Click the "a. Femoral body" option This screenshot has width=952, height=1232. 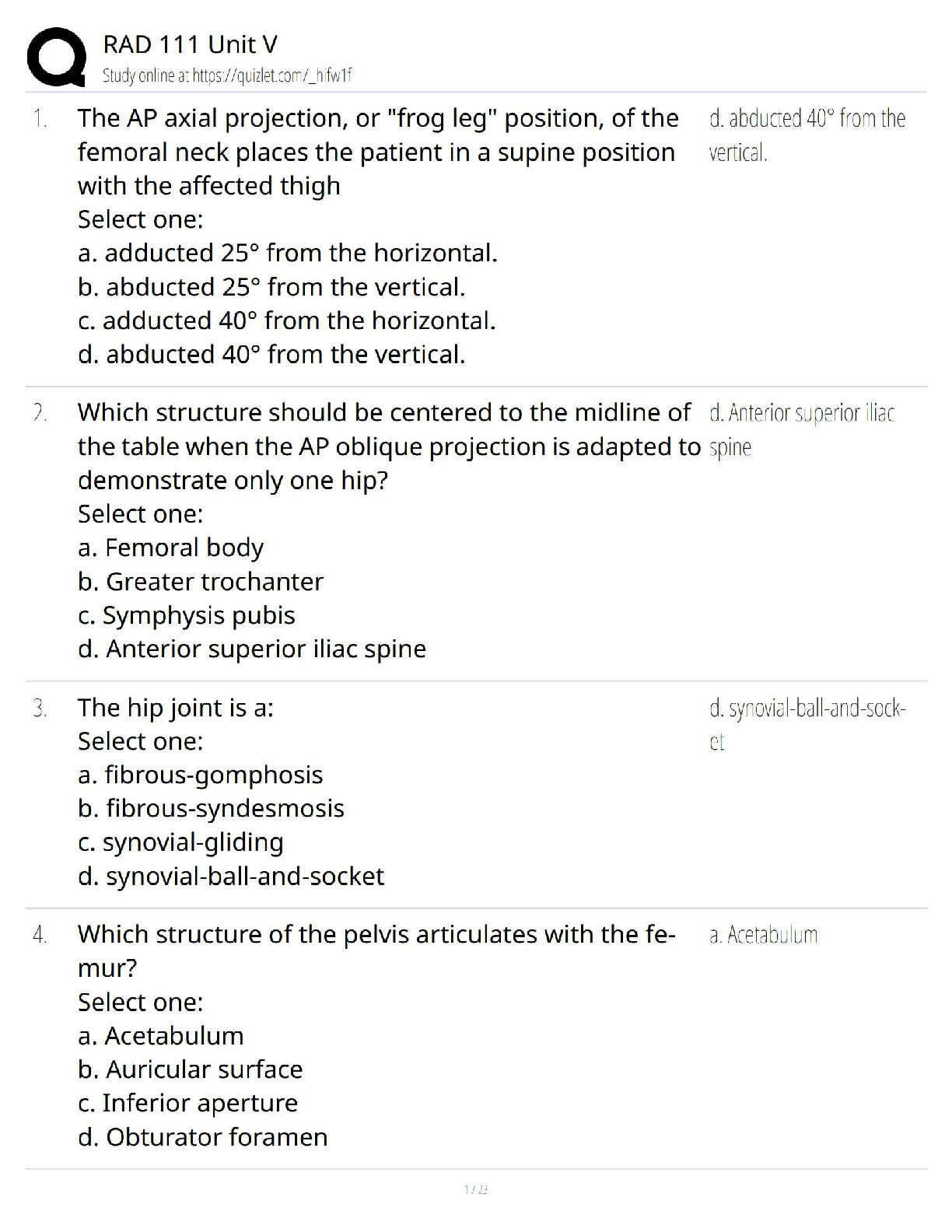coord(170,548)
